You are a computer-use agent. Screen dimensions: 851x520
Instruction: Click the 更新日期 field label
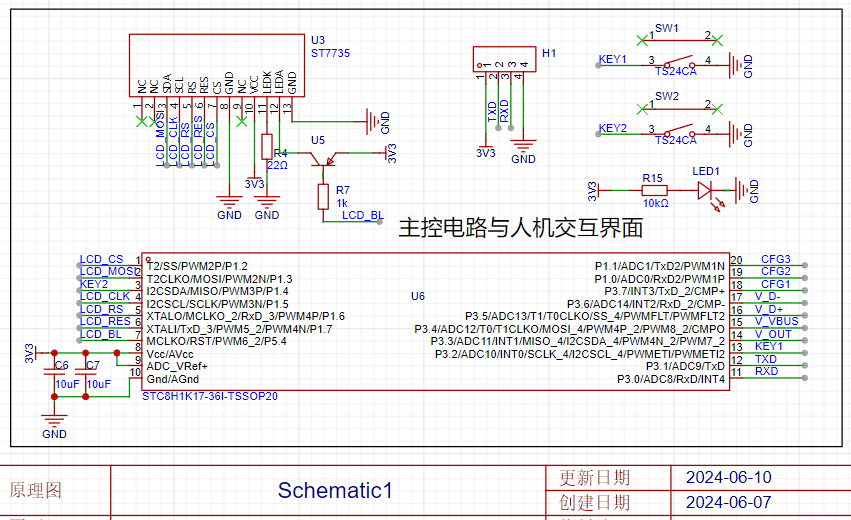[x=595, y=478]
